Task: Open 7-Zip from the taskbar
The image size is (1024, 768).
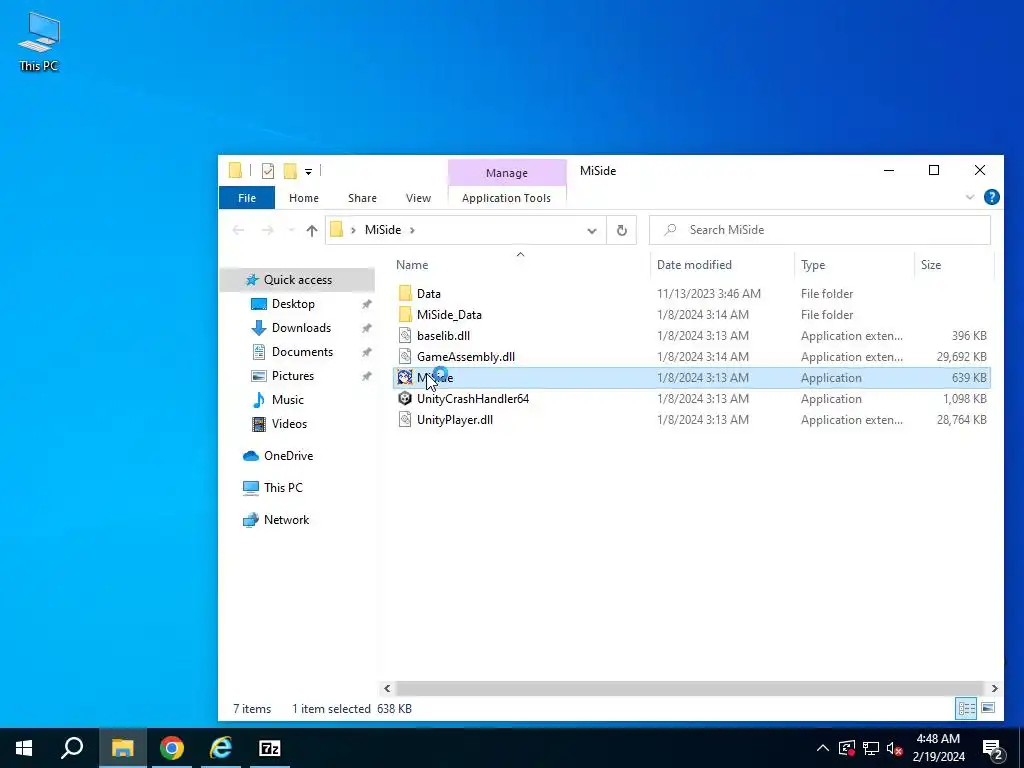Action: click(x=270, y=748)
